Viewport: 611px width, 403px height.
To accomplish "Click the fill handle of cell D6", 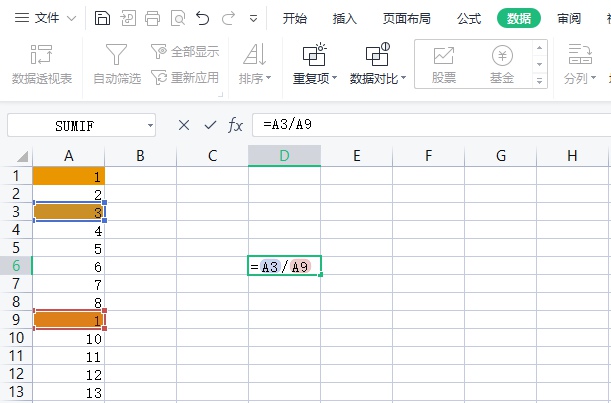I will 320,275.
